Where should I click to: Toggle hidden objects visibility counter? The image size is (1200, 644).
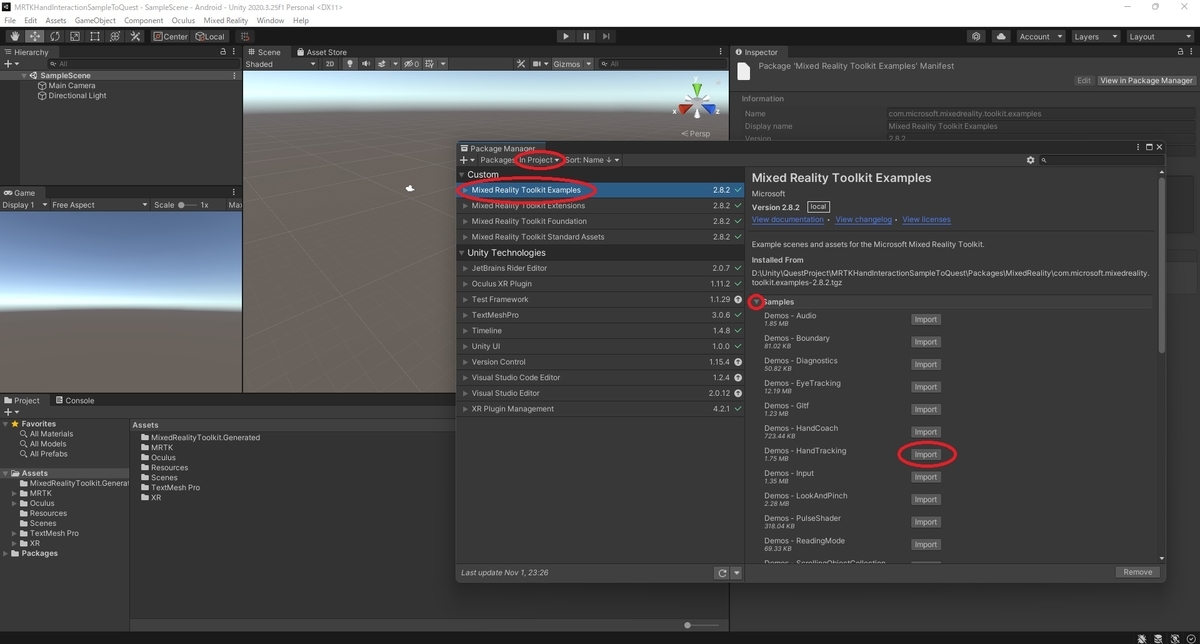411,64
